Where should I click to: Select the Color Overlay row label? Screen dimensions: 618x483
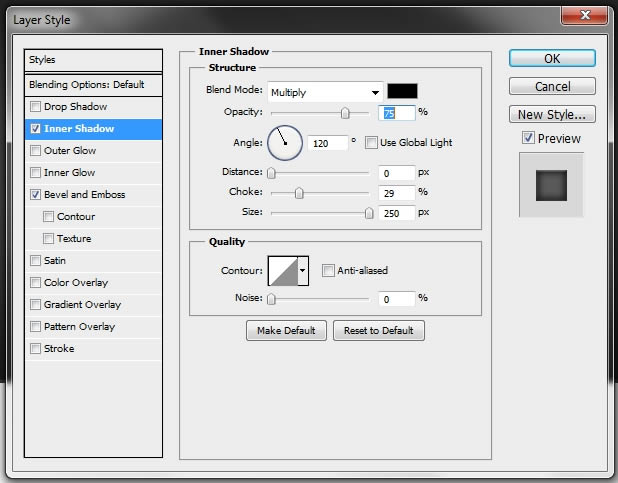(x=76, y=283)
